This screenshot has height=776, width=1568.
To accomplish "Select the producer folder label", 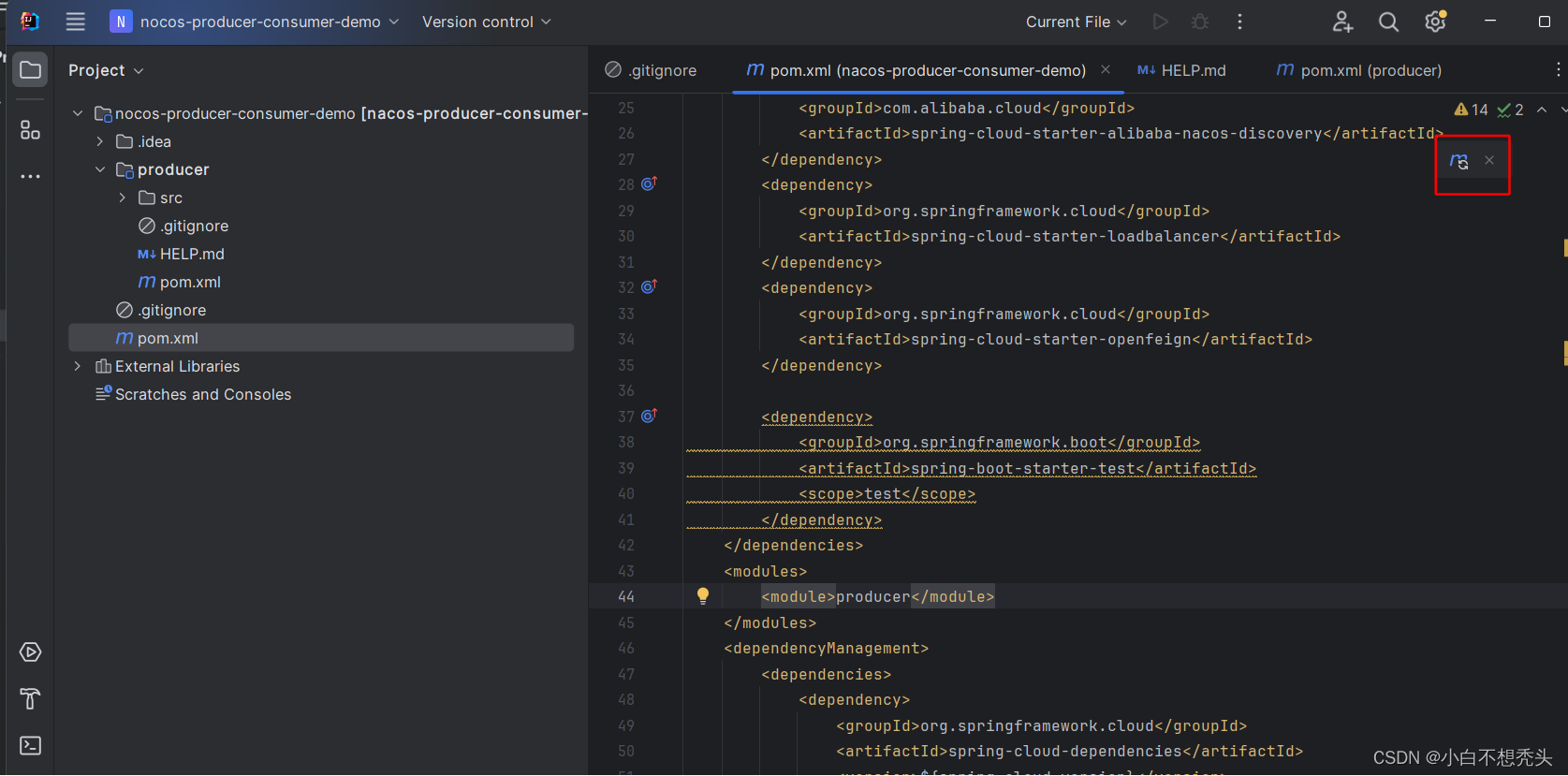I will point(173,169).
